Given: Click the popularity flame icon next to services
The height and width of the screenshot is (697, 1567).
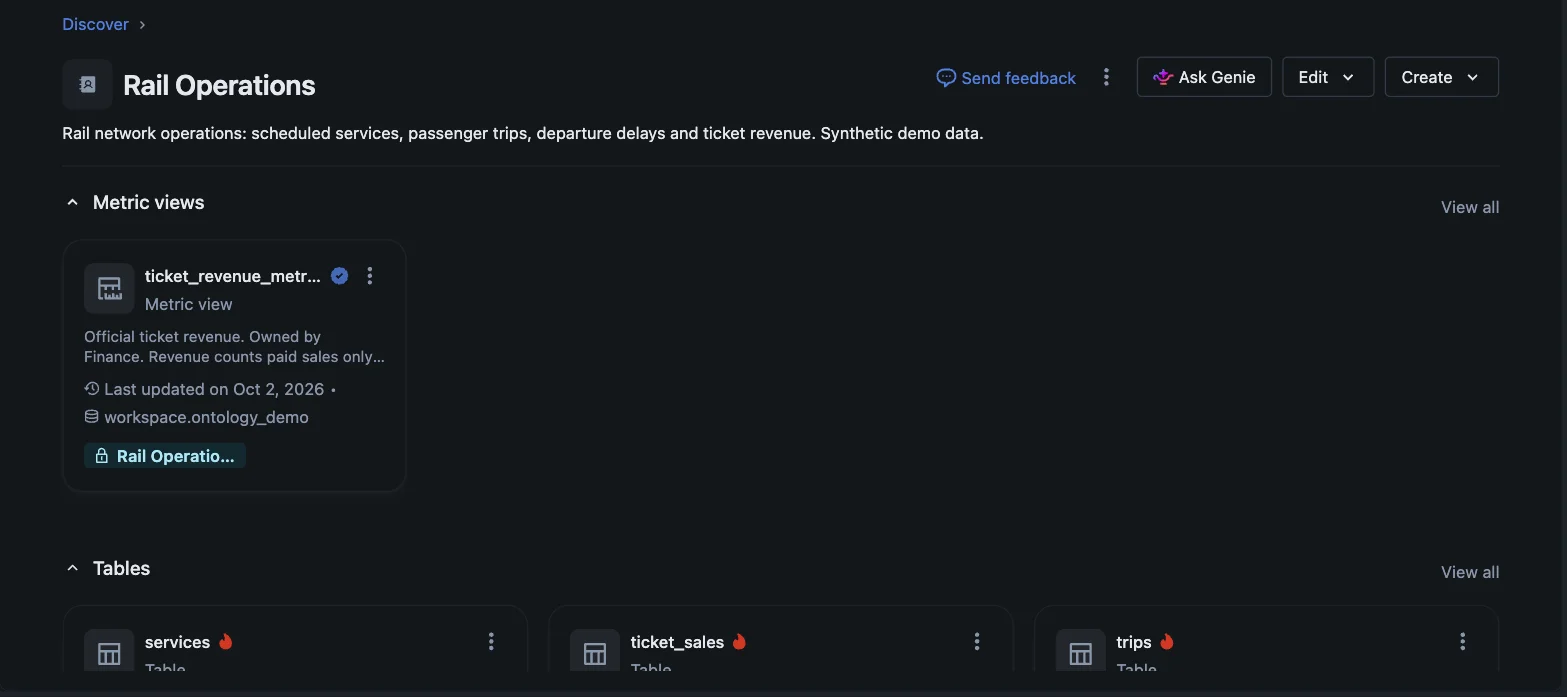Looking at the screenshot, I should coord(226,642).
